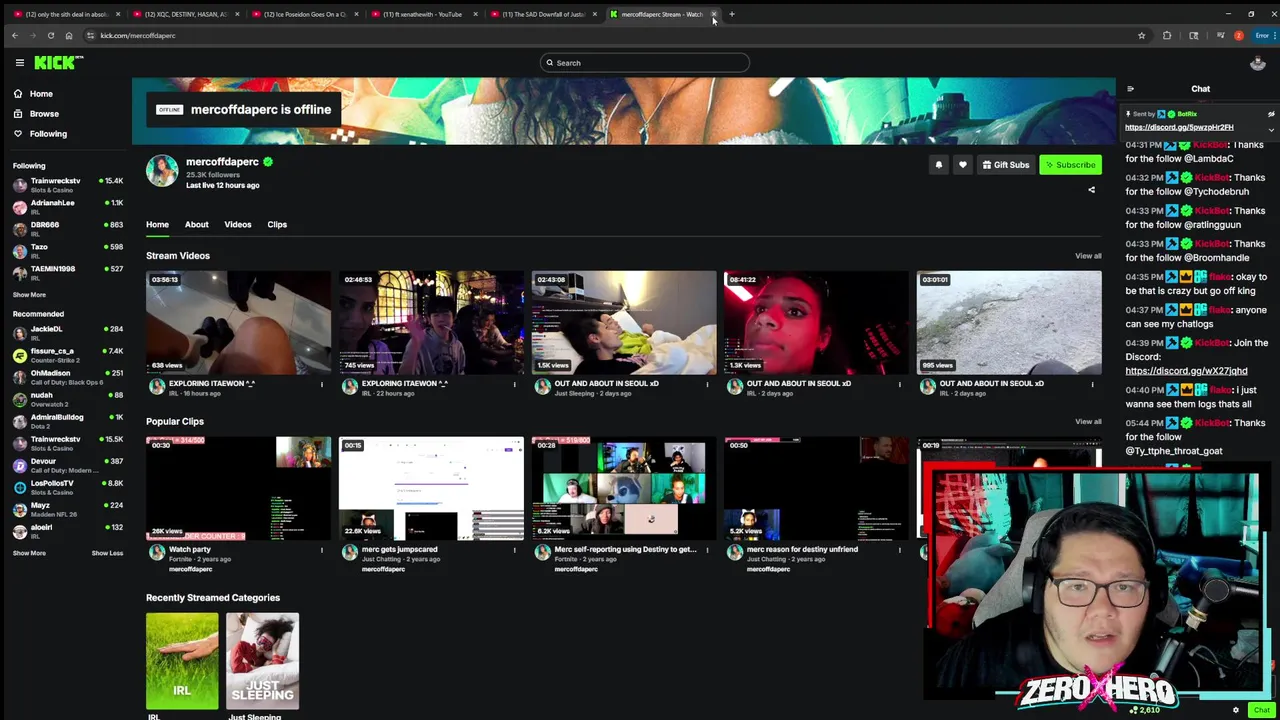Open options for first Exploring Itaewon video
Image resolution: width=1280 pixels, height=720 pixels.
coord(322,384)
